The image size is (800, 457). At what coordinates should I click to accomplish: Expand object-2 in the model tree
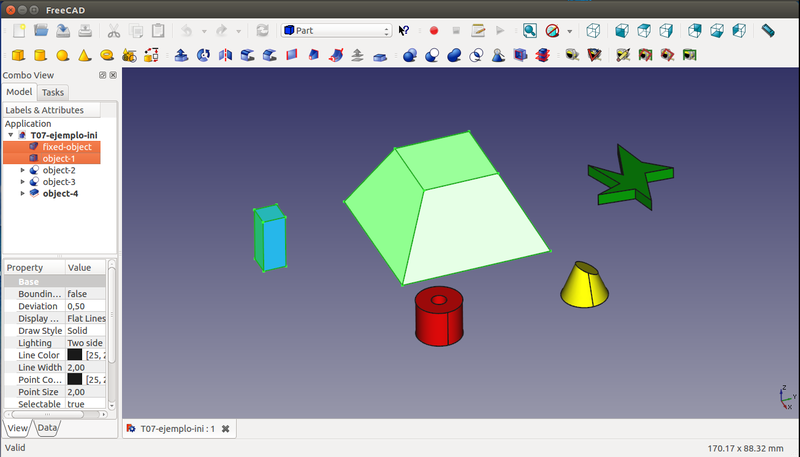(x=23, y=170)
